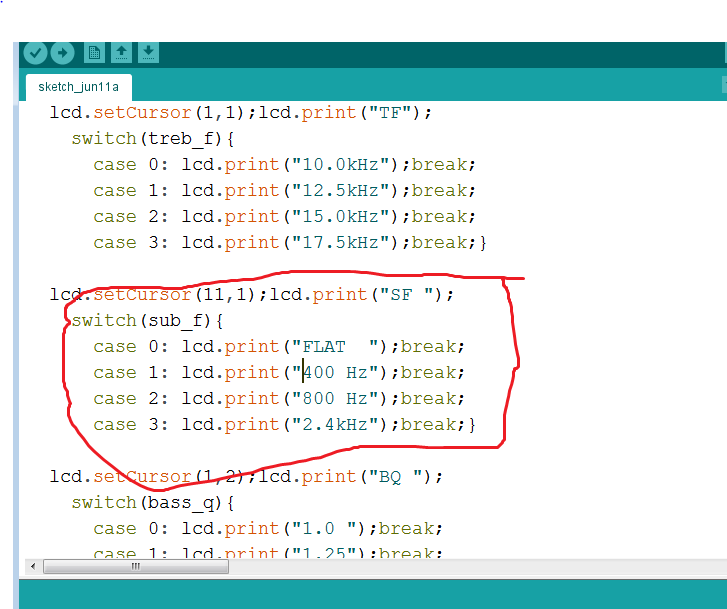Open a sketch with the Open icon
727x609 pixels.
pos(121,53)
